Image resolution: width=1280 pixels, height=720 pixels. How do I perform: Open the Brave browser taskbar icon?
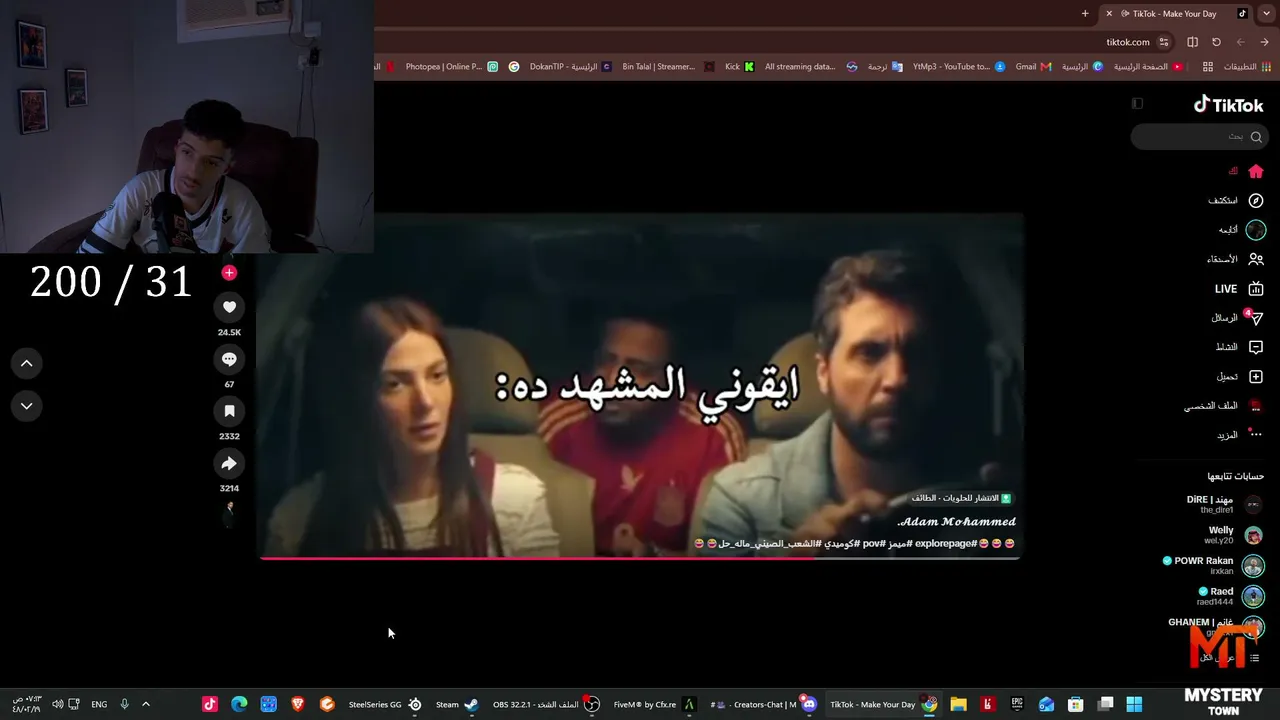tap(297, 704)
